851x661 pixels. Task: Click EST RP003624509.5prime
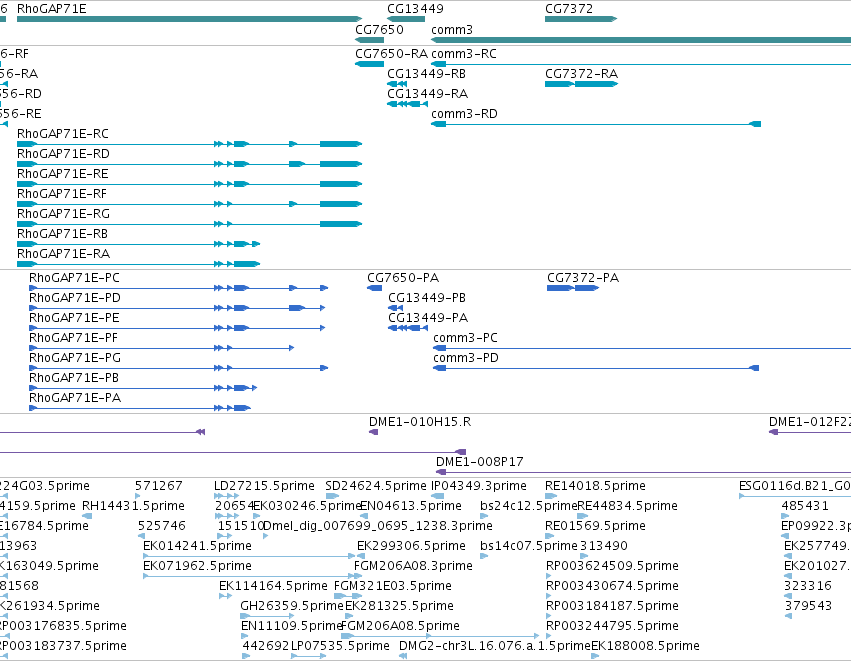click(549, 576)
